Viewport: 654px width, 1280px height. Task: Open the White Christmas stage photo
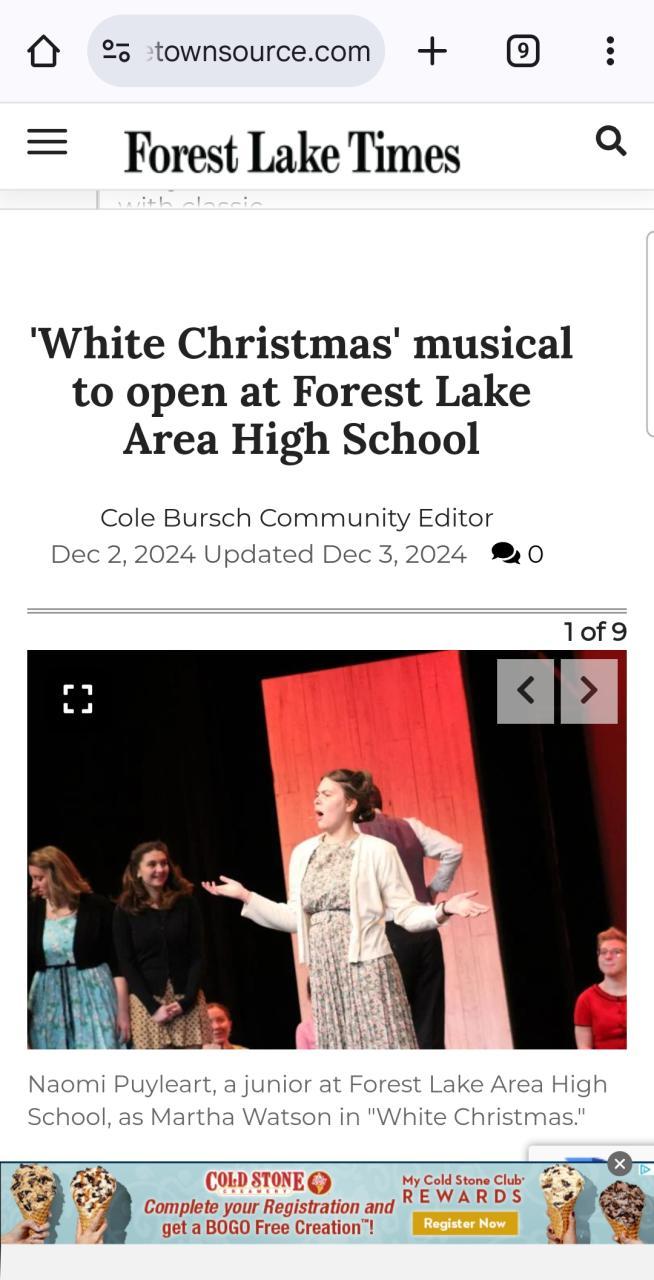(327, 849)
